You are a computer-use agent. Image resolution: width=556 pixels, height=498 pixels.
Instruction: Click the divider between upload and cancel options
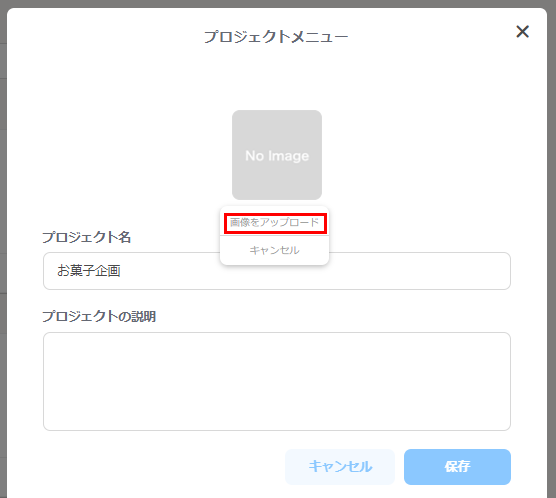point(274,236)
